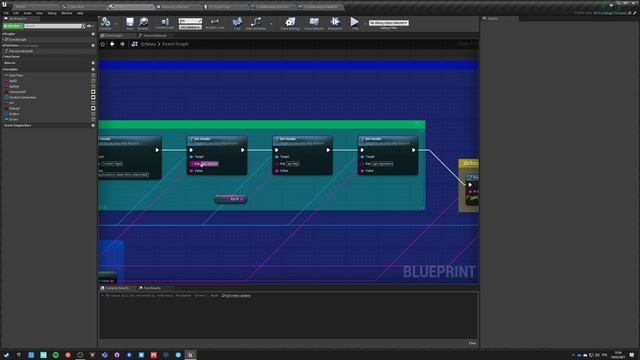Click the Add New button in My Blueprint
This screenshot has width=640, height=360.
click(13, 26)
